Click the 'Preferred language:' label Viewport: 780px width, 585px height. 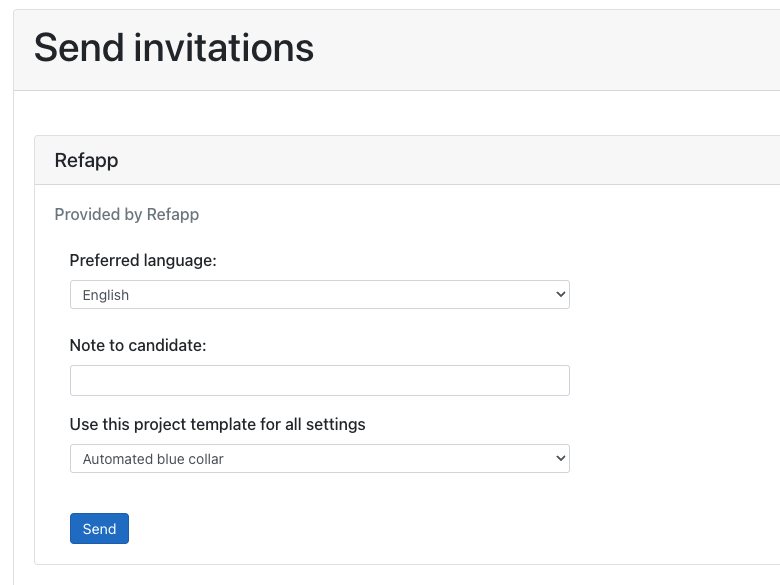[143, 261]
